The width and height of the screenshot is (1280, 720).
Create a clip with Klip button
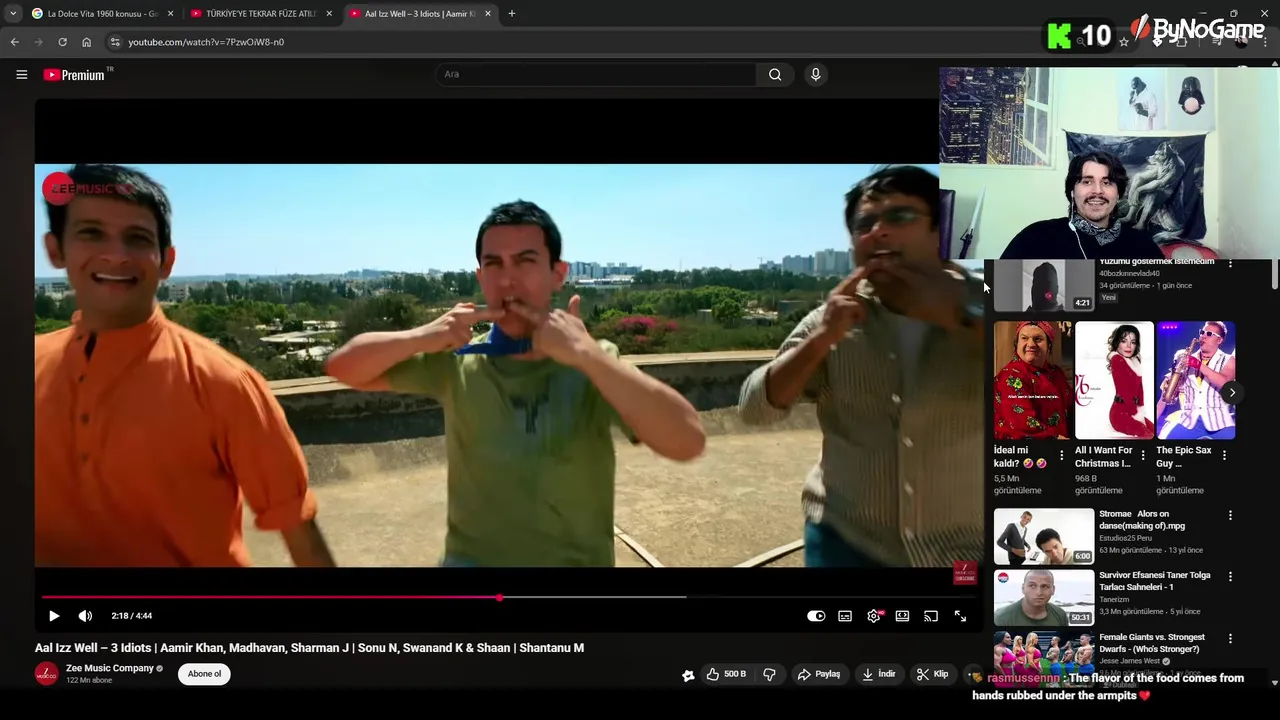coord(933,674)
